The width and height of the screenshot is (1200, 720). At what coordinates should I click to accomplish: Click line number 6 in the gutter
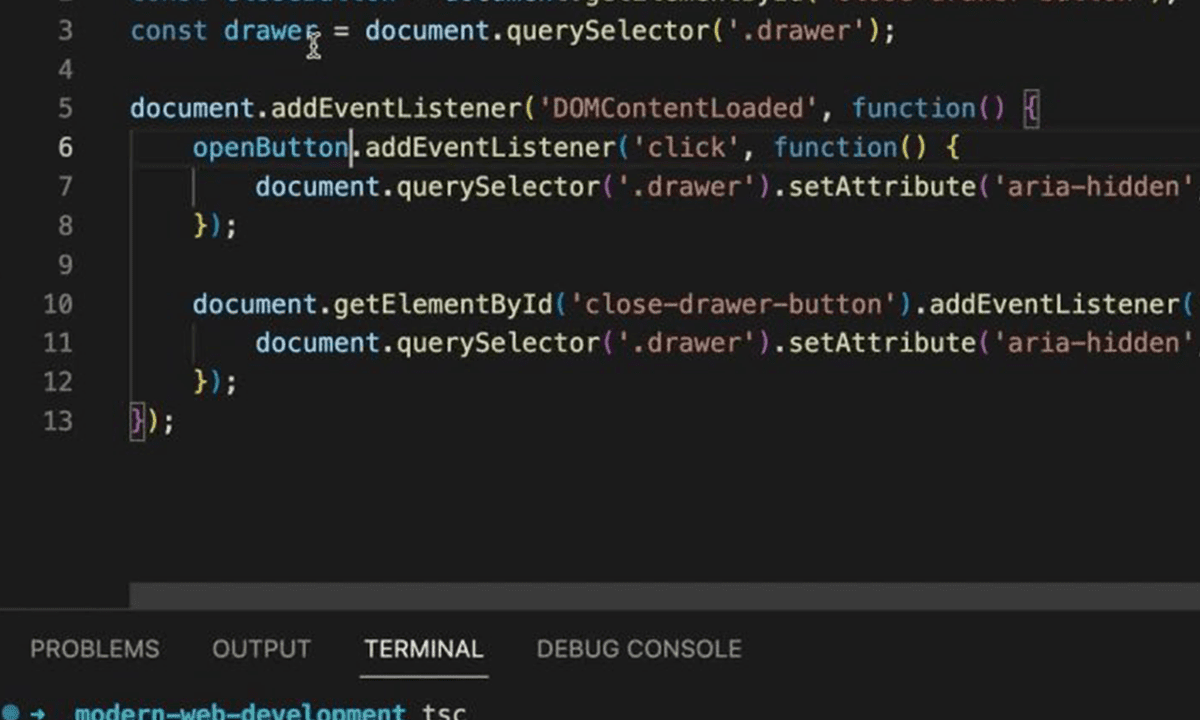65,147
